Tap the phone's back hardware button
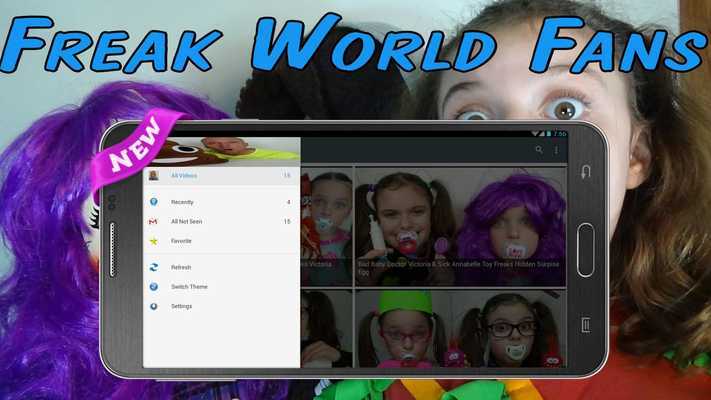This screenshot has height=400, width=711. click(585, 172)
